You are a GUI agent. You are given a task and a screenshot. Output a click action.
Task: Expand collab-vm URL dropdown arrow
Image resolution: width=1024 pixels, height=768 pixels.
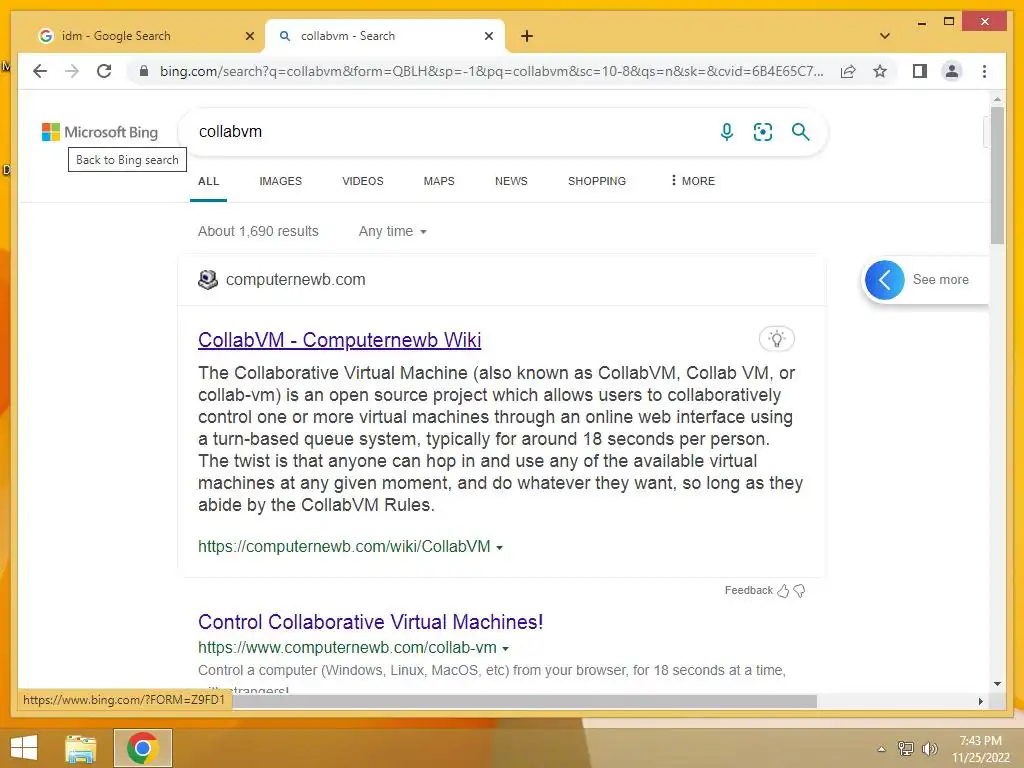(x=505, y=648)
